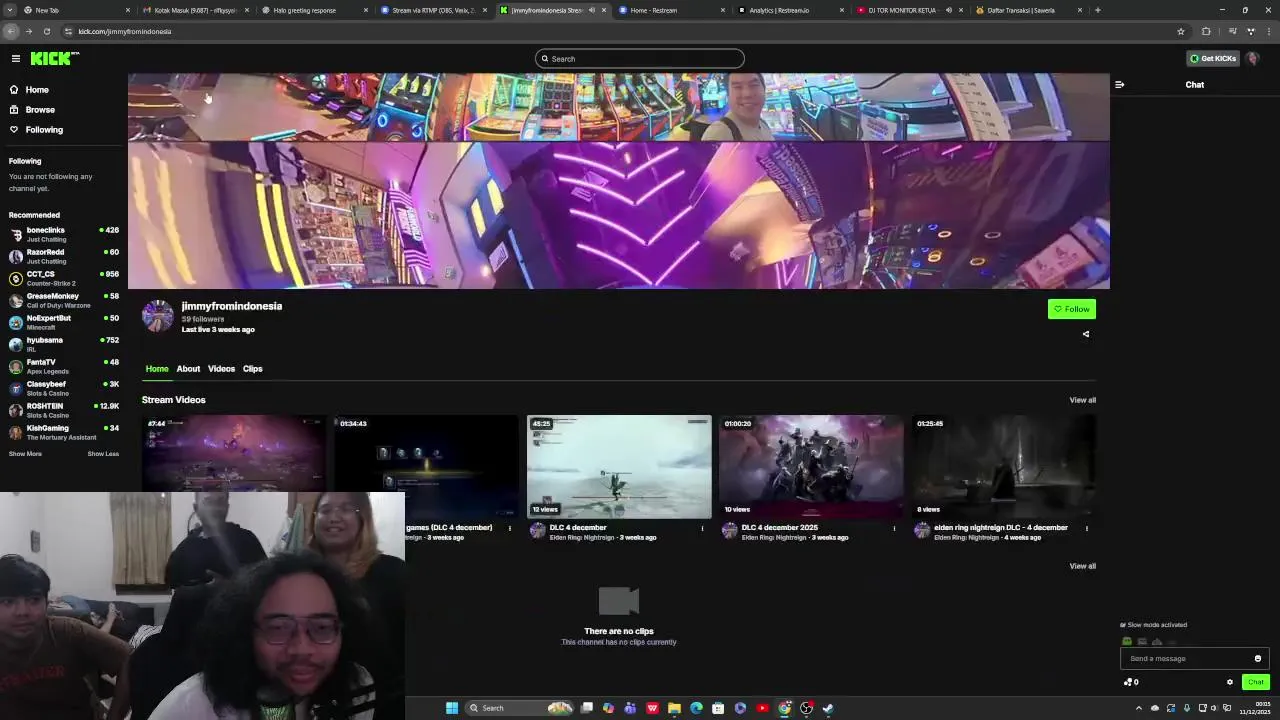Open recommended channel Classybeef

pos(63,389)
